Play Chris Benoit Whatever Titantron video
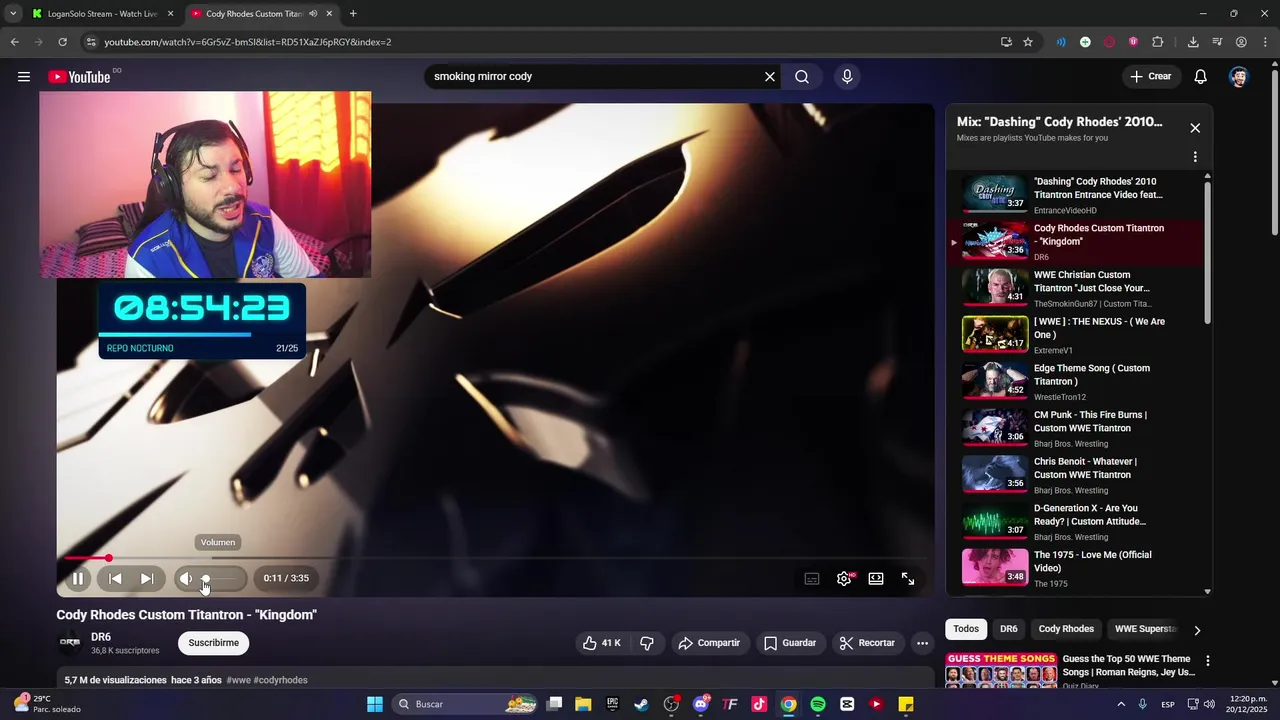The height and width of the screenshot is (720, 1280). tap(1074, 475)
